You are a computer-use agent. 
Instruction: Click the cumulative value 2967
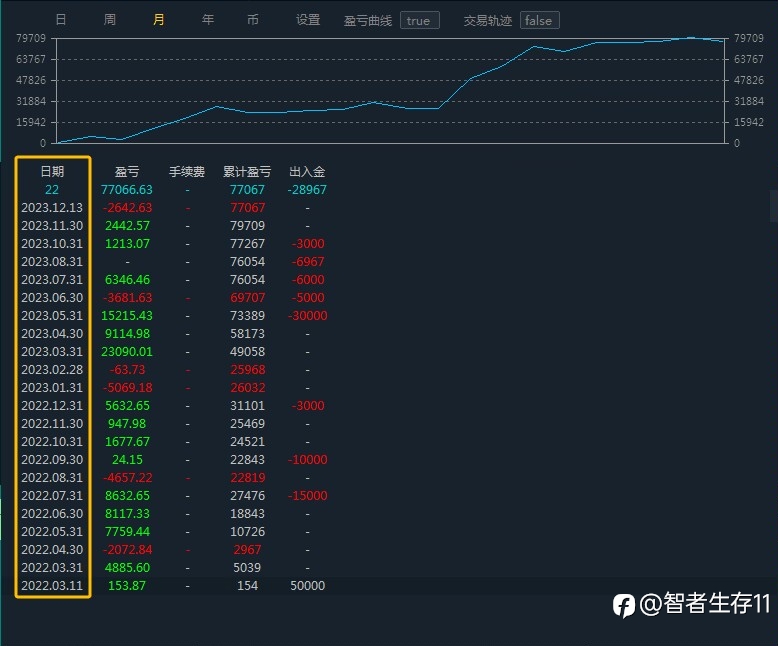tap(247, 550)
